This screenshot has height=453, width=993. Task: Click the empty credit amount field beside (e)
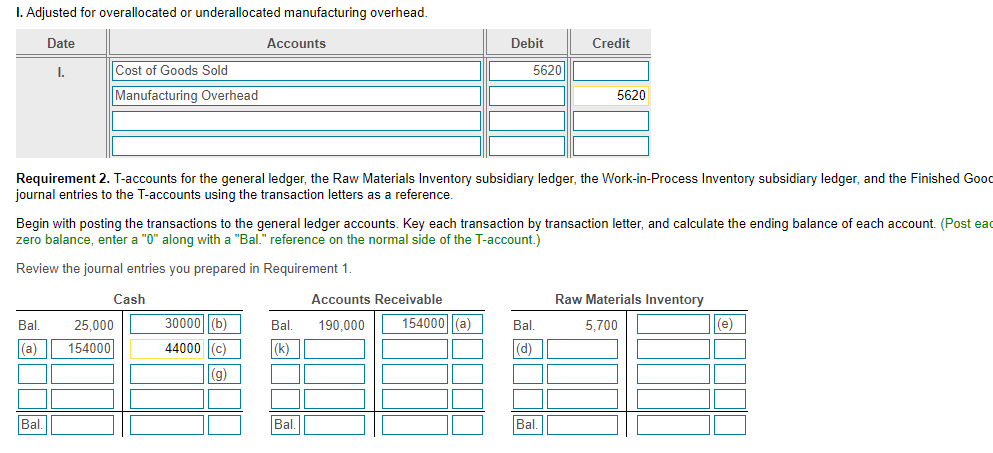(x=674, y=324)
